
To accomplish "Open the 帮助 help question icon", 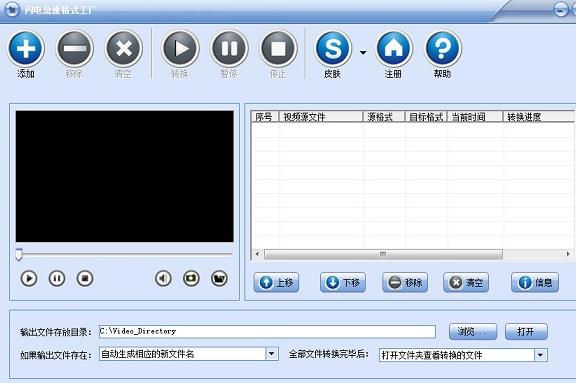I will pyautogui.click(x=443, y=48).
